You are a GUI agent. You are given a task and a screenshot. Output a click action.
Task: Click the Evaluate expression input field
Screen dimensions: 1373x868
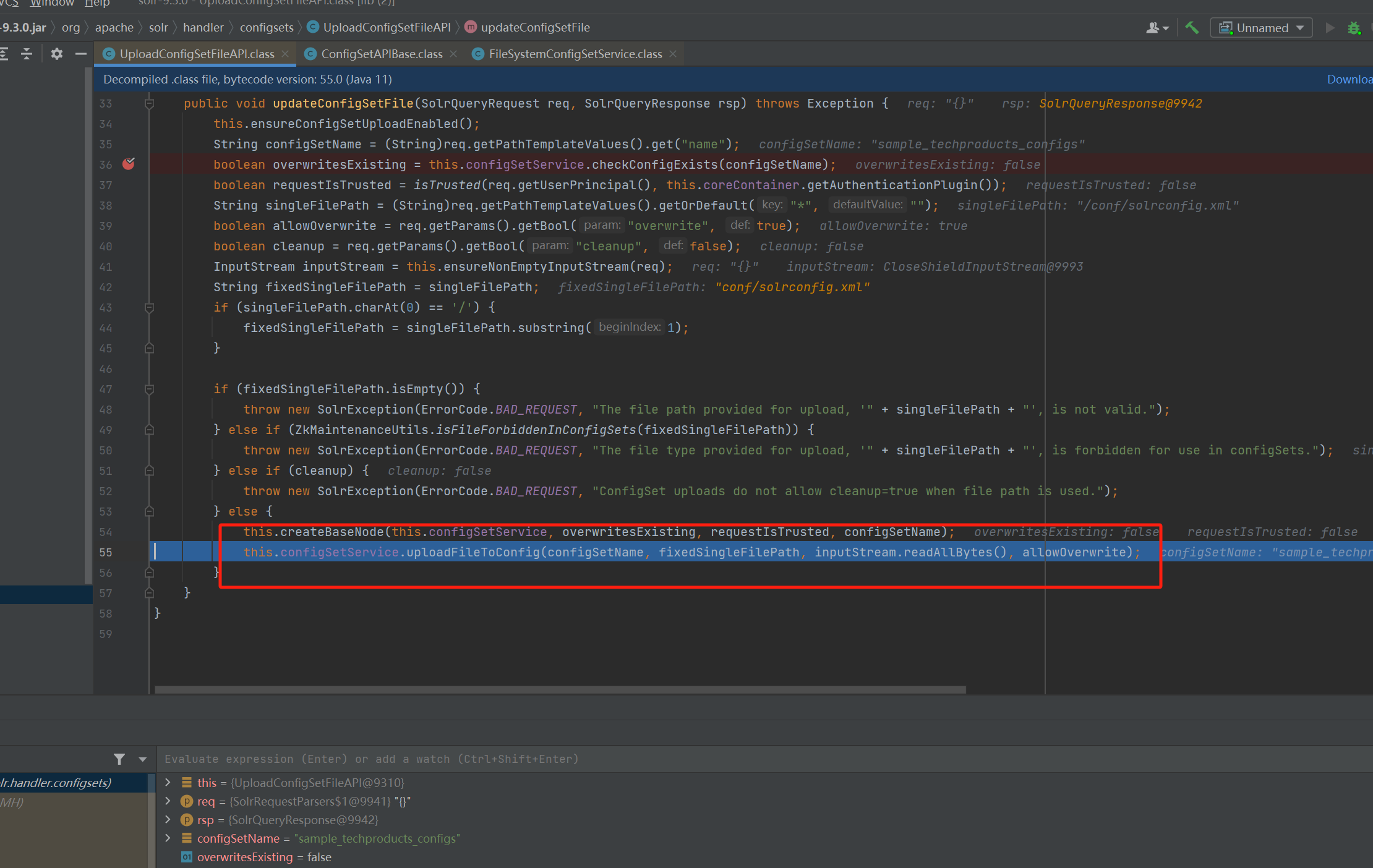[764, 759]
